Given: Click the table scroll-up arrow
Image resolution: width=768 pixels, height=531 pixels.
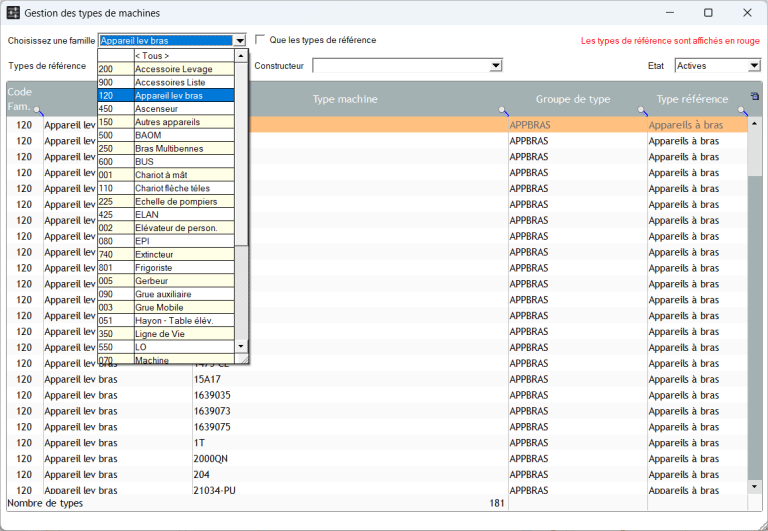Looking at the screenshot, I should [x=754, y=123].
